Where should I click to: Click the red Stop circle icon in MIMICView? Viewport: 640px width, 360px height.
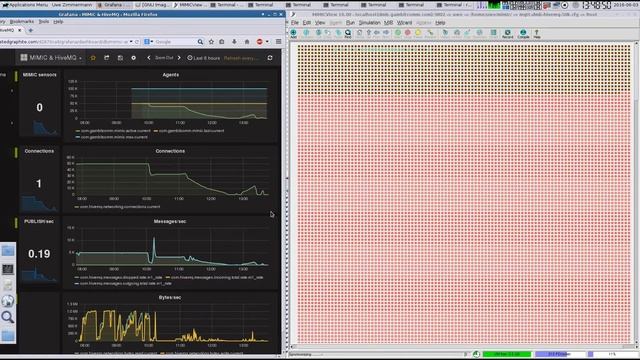click(x=407, y=33)
